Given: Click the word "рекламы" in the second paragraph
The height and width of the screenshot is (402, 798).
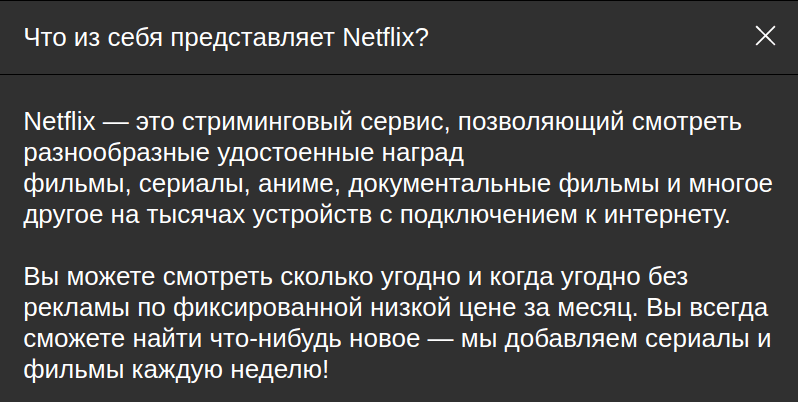Looking at the screenshot, I should pyautogui.click(x=68, y=307).
